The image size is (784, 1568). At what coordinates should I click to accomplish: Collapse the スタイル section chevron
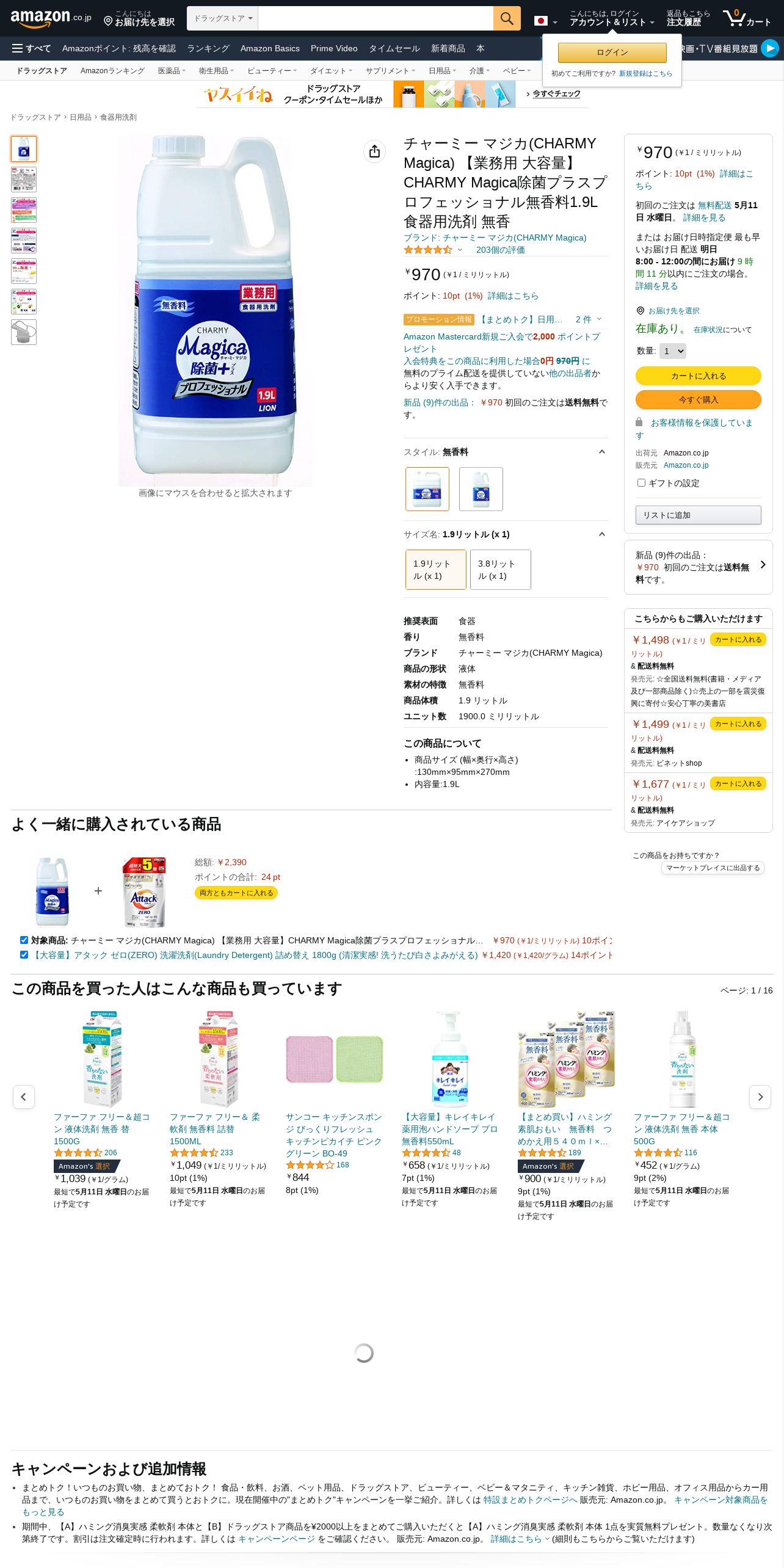601,452
